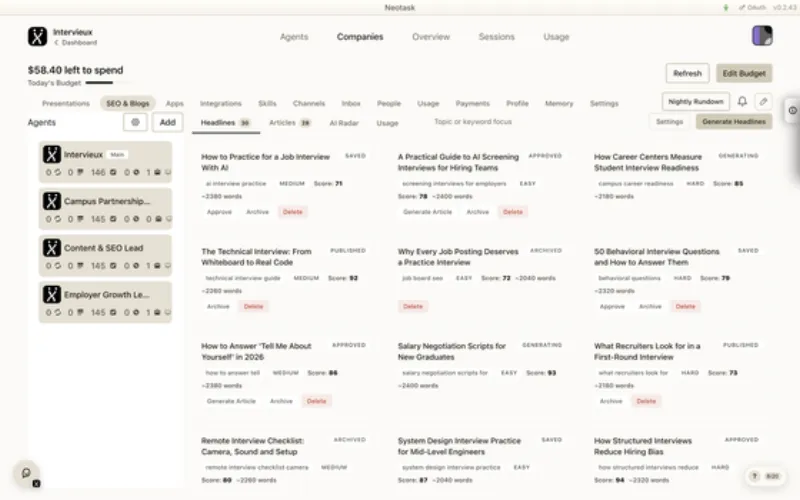800x500 pixels.
Task: Archive 'What Recruiters Look for' headline
Action: (611, 401)
